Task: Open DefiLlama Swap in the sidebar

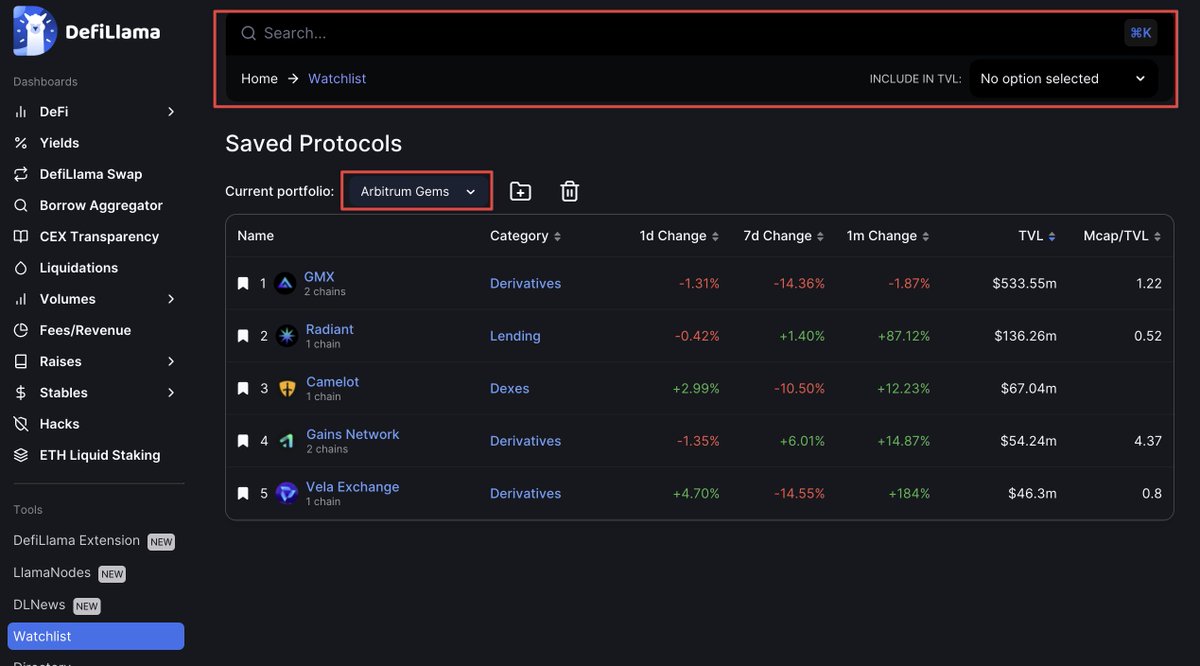Action: point(91,174)
